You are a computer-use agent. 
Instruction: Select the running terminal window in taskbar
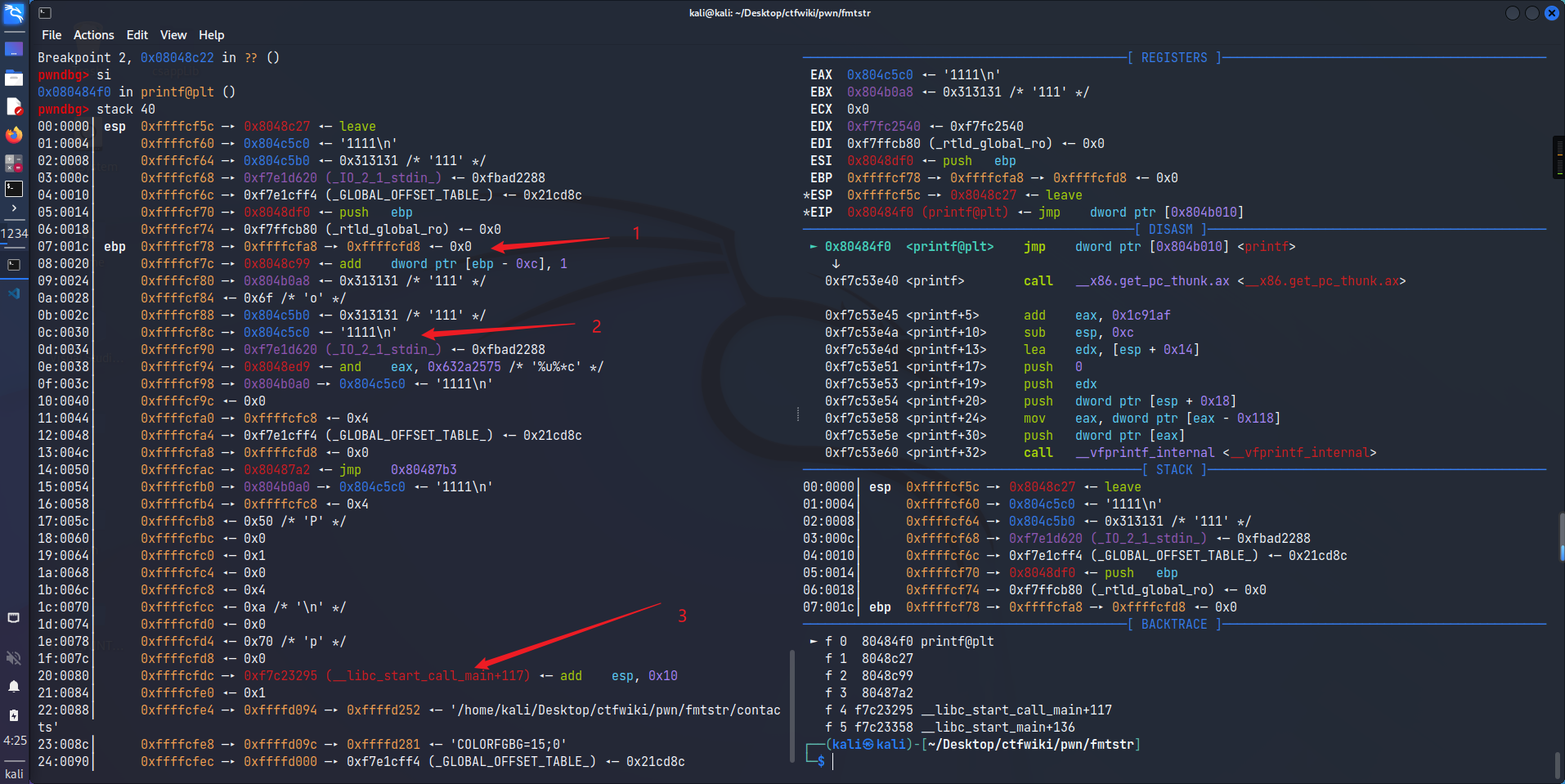pos(14,265)
